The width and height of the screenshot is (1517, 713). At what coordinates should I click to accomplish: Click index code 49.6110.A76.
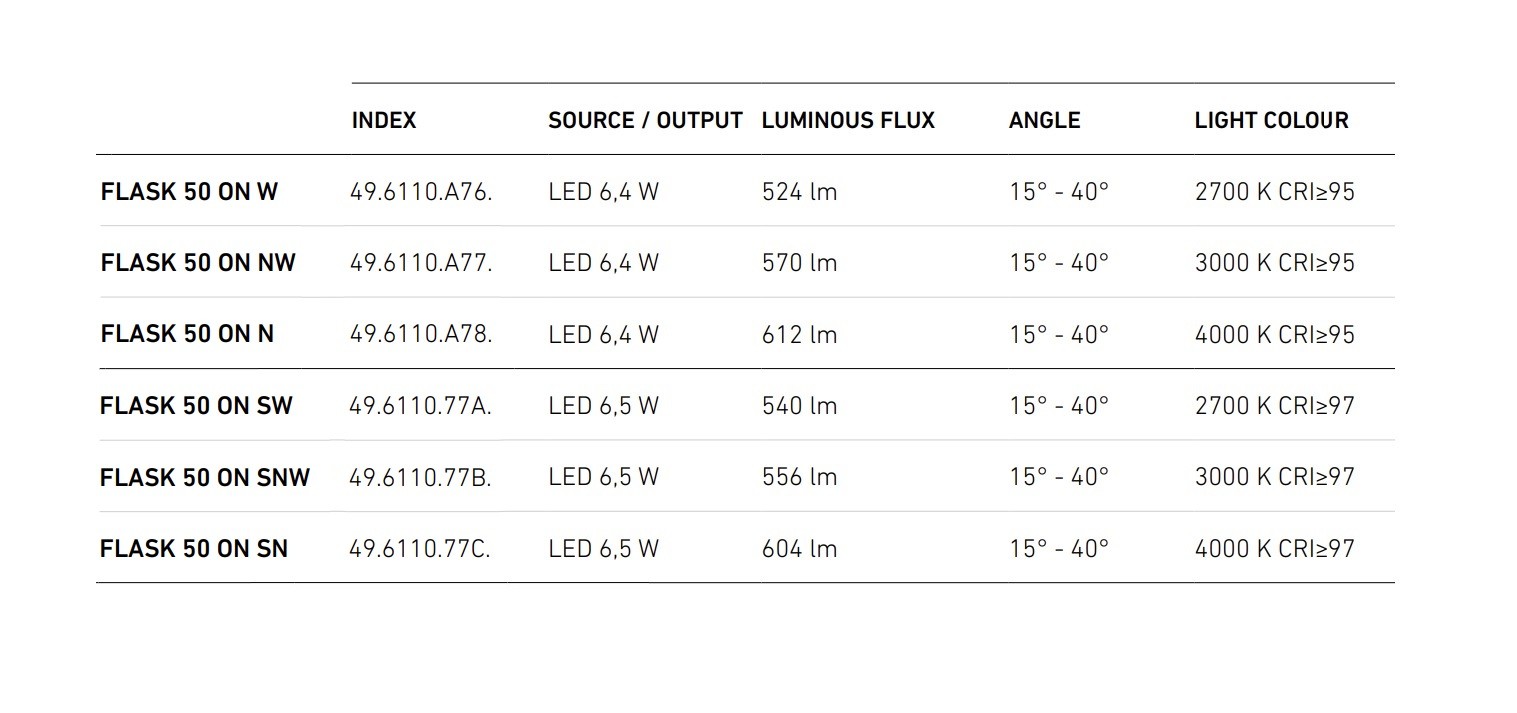[x=421, y=192]
